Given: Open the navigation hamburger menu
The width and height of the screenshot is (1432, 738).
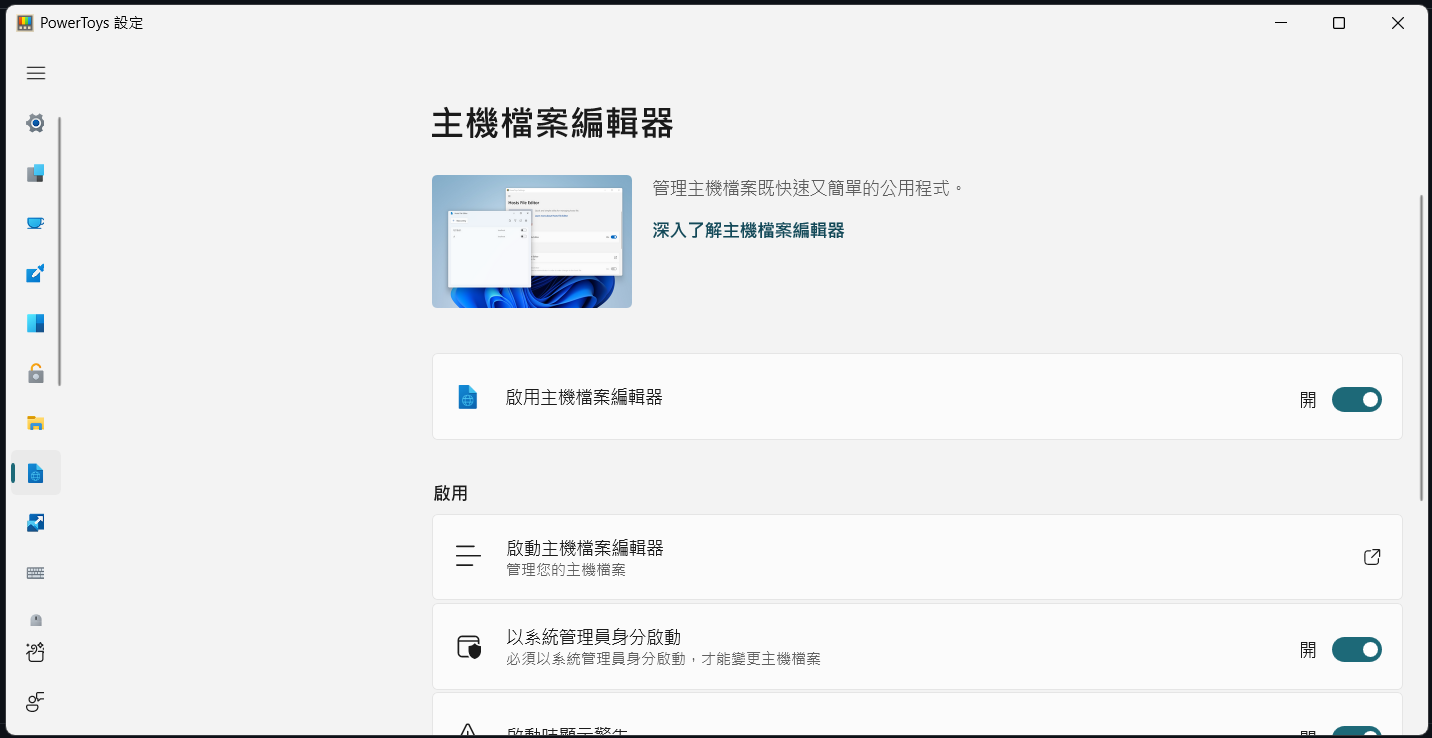Looking at the screenshot, I should [35, 73].
